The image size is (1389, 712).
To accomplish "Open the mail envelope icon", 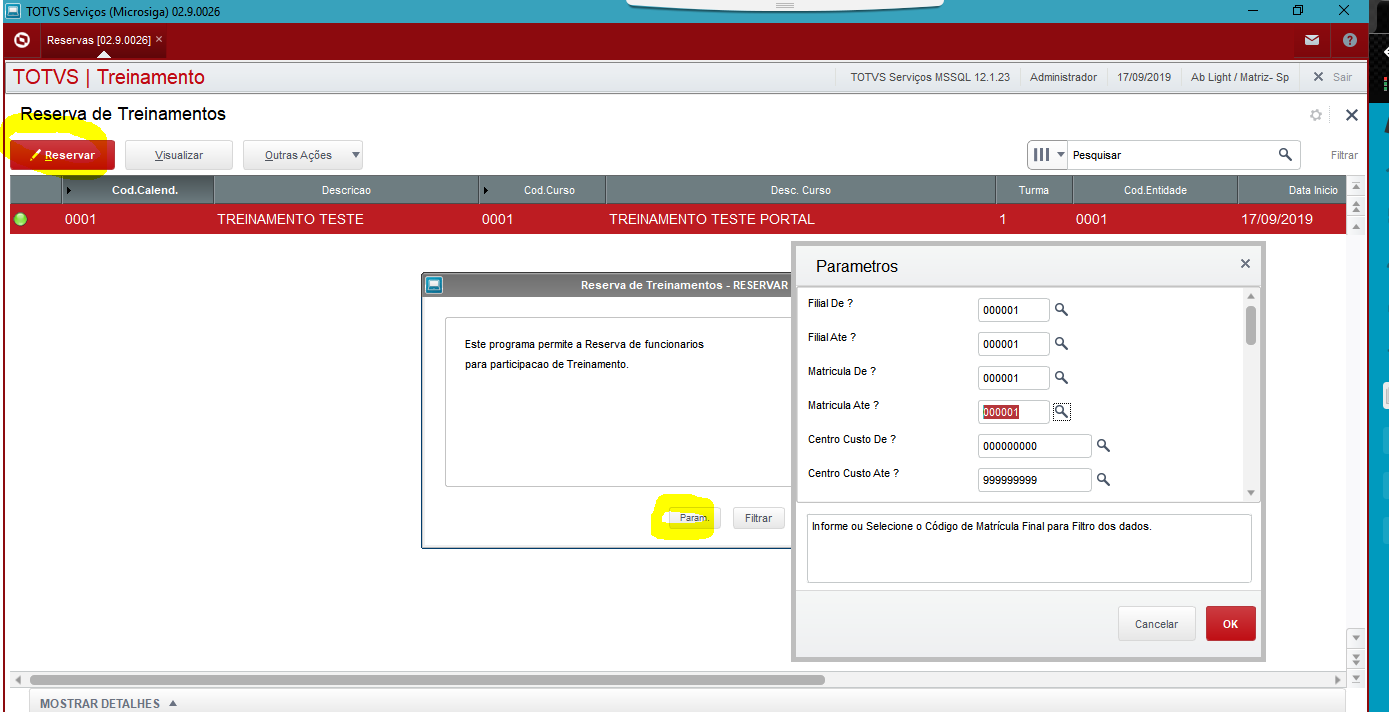I will 1311,40.
